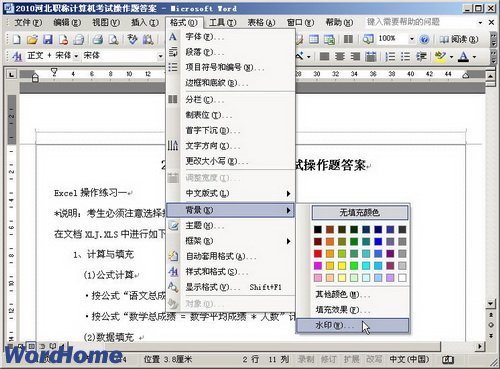Click the Research icon in toolbar
The height and width of the screenshot is (369, 500).
point(148,40)
